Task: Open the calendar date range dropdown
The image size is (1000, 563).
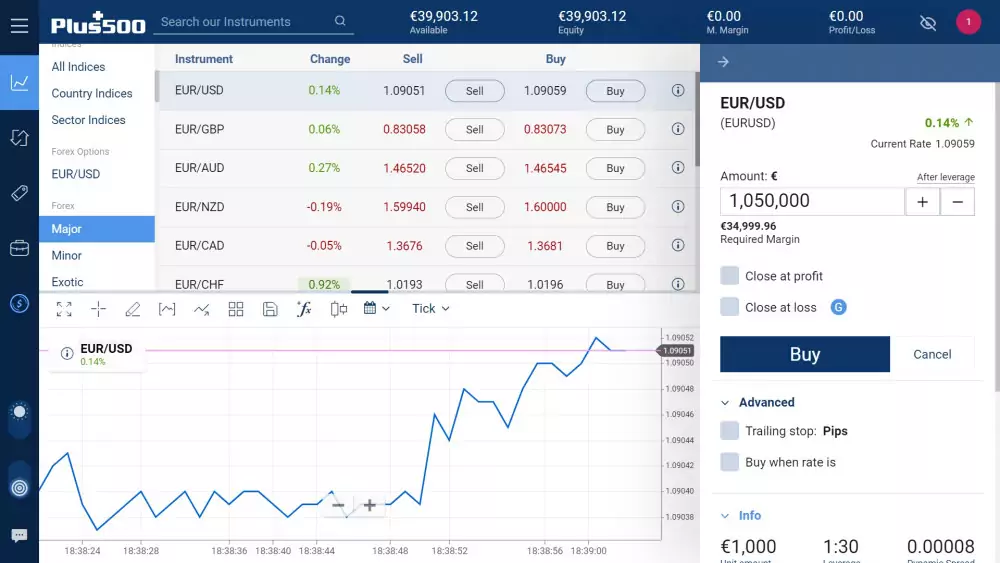Action: [x=376, y=309]
